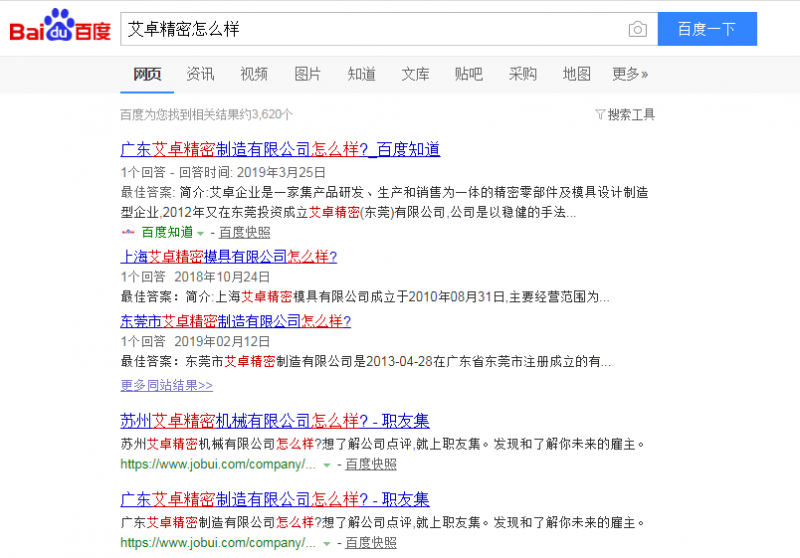This screenshot has width=800, height=558.
Task: Open 百度快照 next to 百度知道
Action: pos(244,233)
